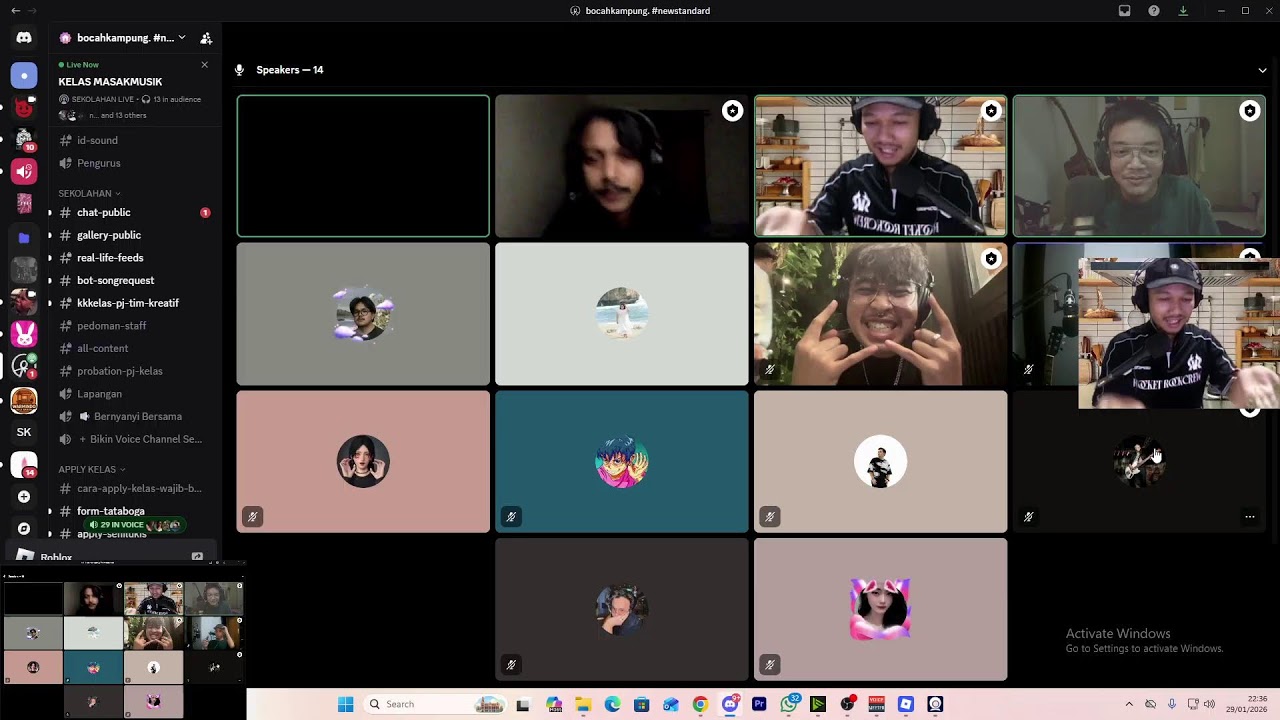The width and height of the screenshot is (1280, 720).
Task: Click the Add a Server plus icon
Action: 24,497
